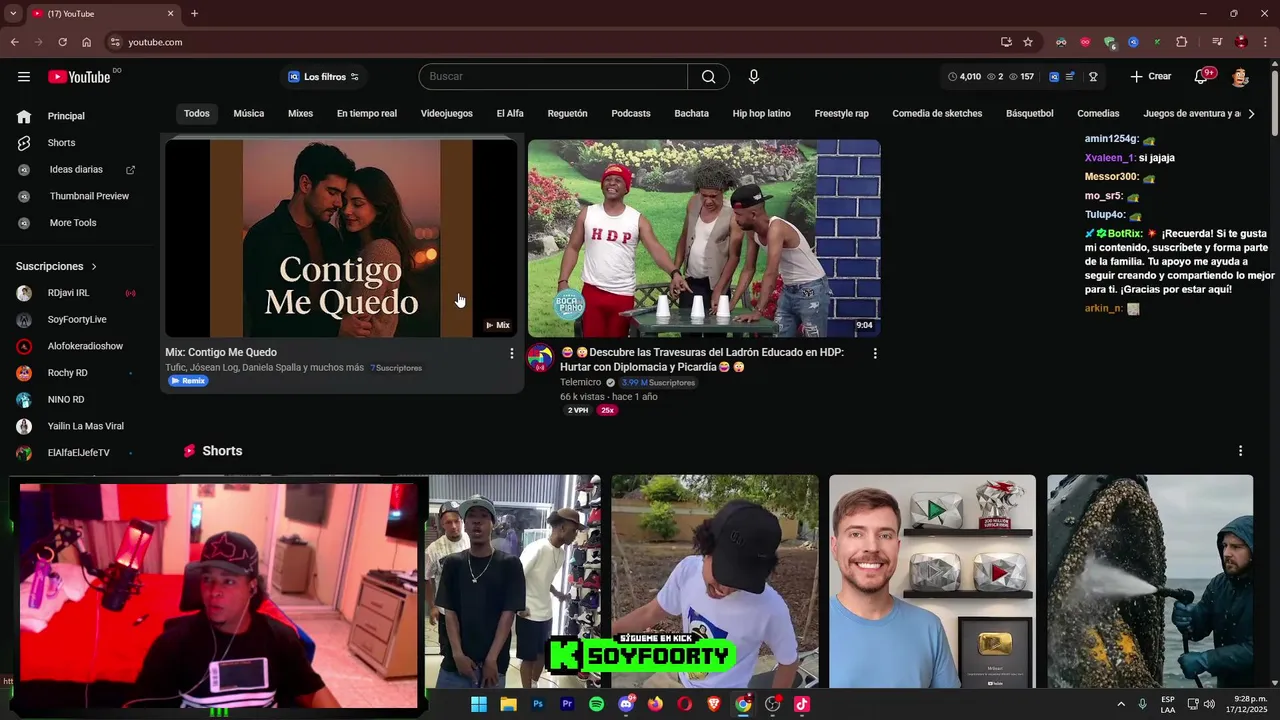Viewport: 1280px width, 720px height.
Task: Click the Crear button
Action: [x=1151, y=77]
